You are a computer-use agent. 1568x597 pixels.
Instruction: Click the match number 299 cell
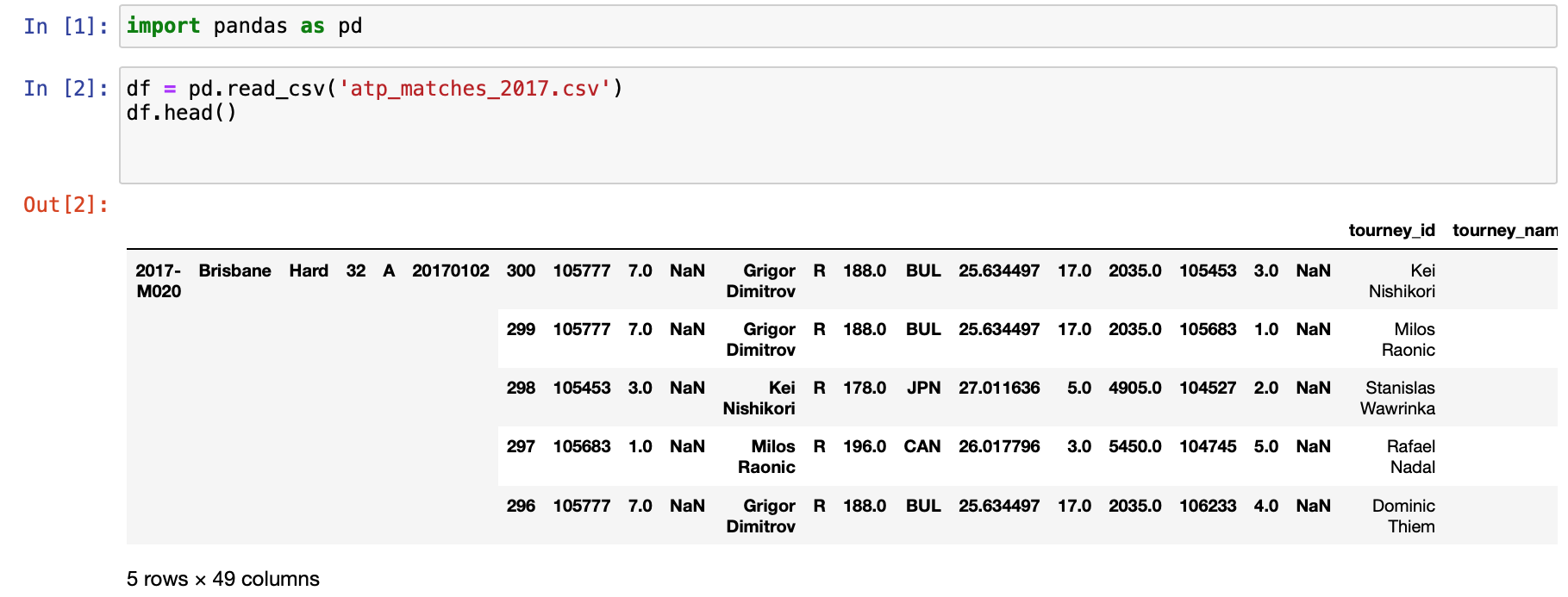pyautogui.click(x=521, y=329)
